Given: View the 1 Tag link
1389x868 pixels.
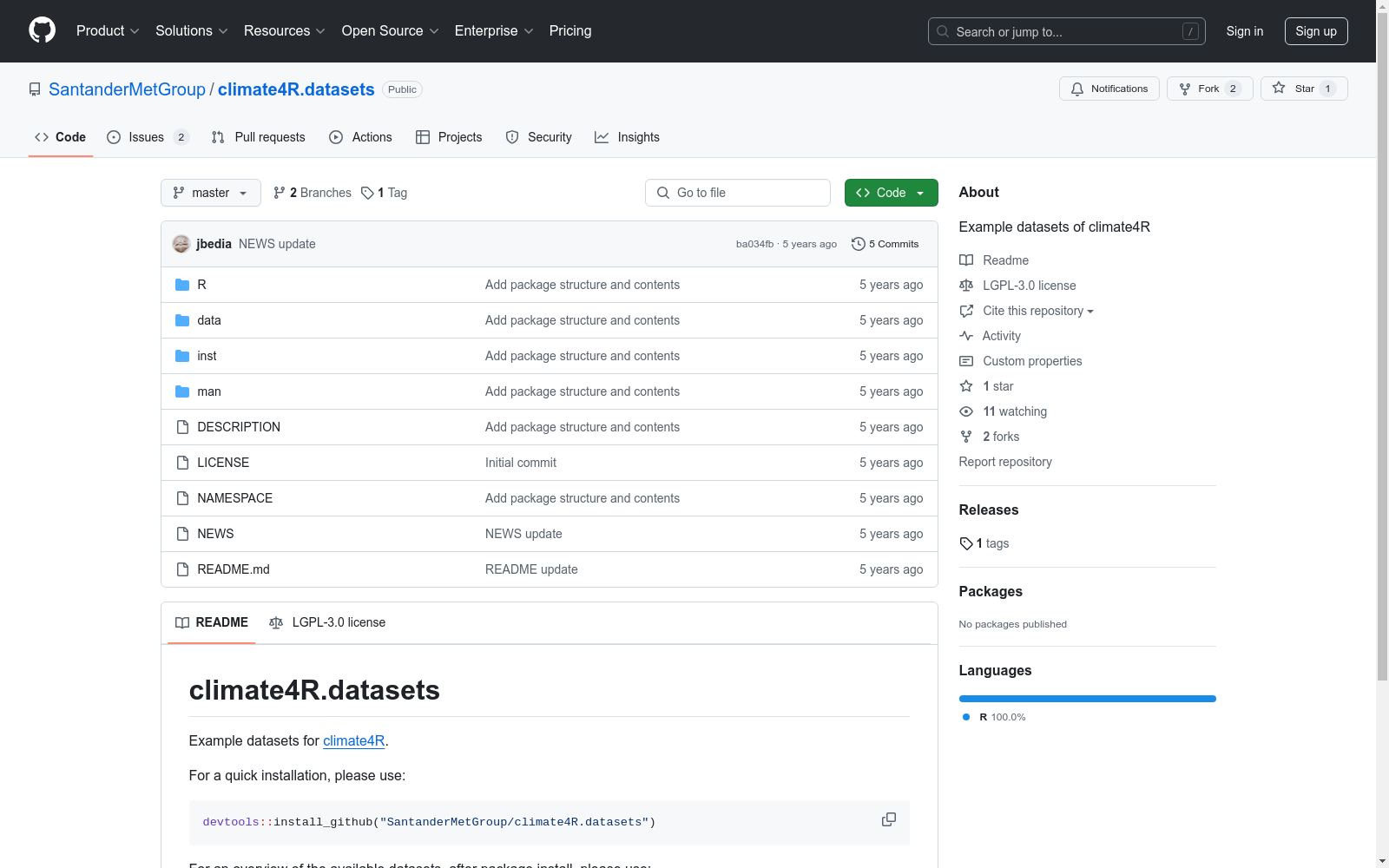Looking at the screenshot, I should 385,193.
